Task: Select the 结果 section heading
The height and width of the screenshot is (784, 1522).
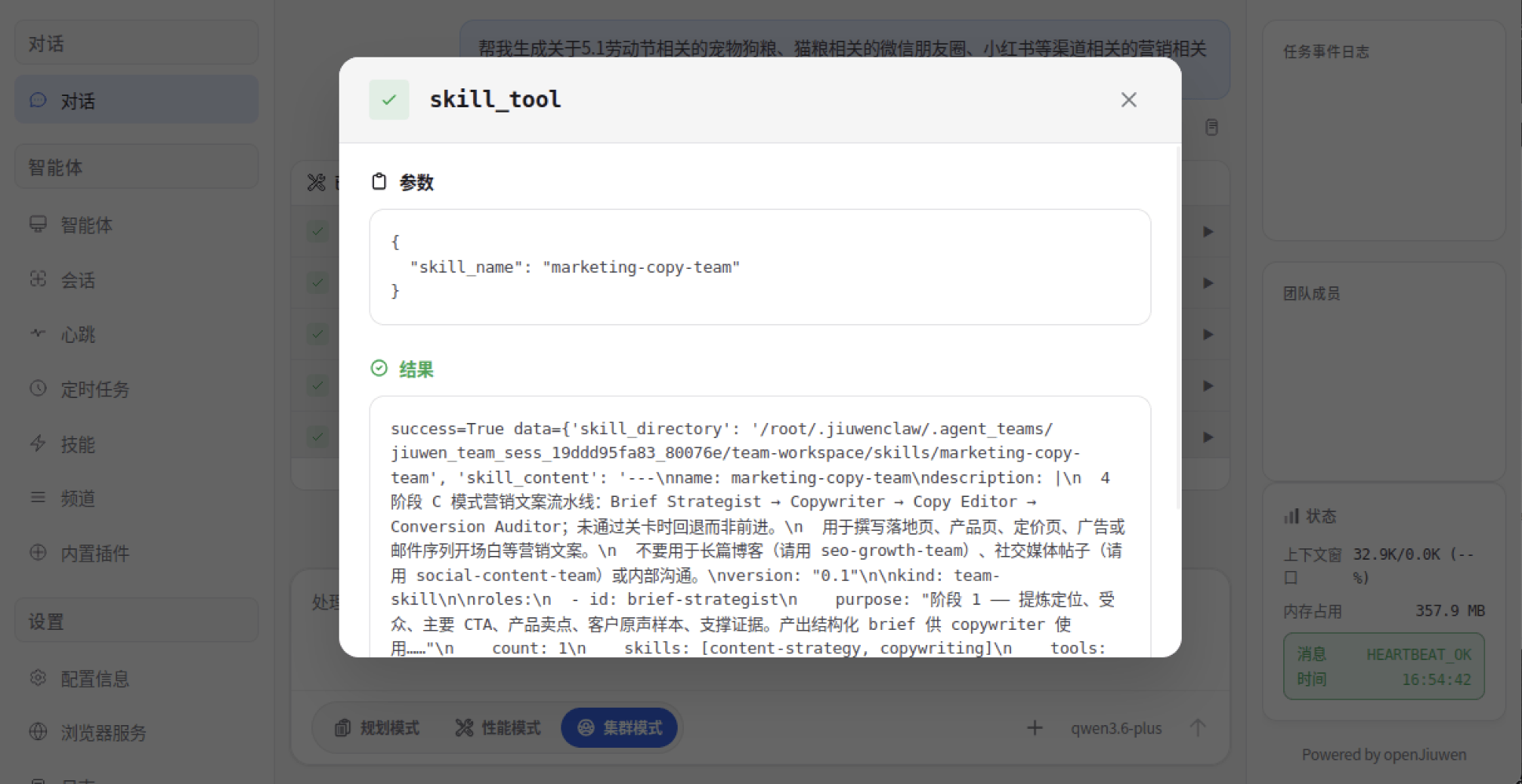Action: (x=416, y=369)
